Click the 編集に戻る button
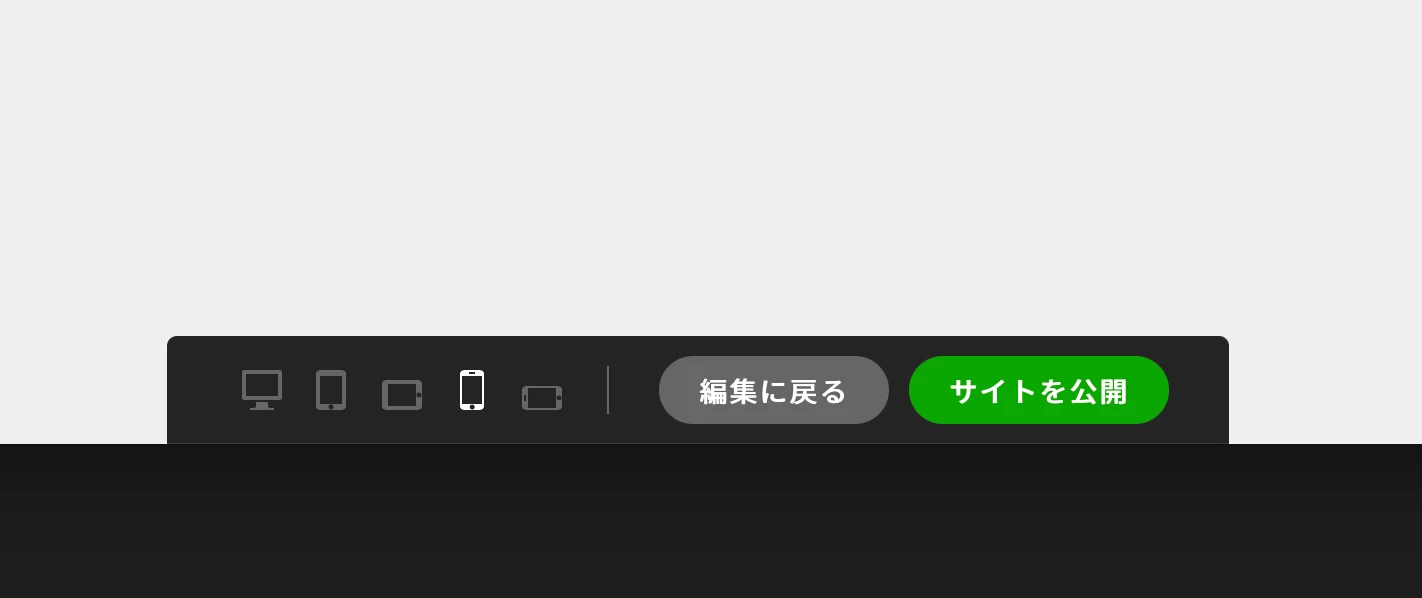Image resolution: width=1422 pixels, height=598 pixels. point(774,390)
